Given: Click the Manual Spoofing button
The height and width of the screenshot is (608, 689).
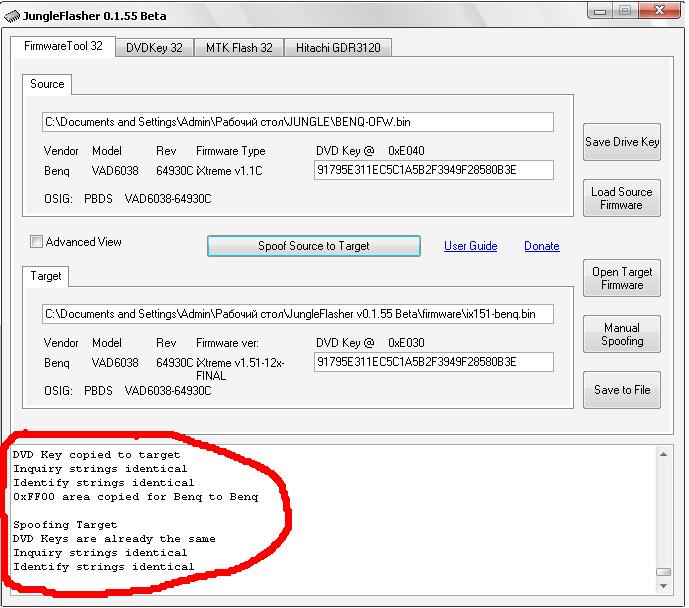Looking at the screenshot, I should (x=622, y=334).
